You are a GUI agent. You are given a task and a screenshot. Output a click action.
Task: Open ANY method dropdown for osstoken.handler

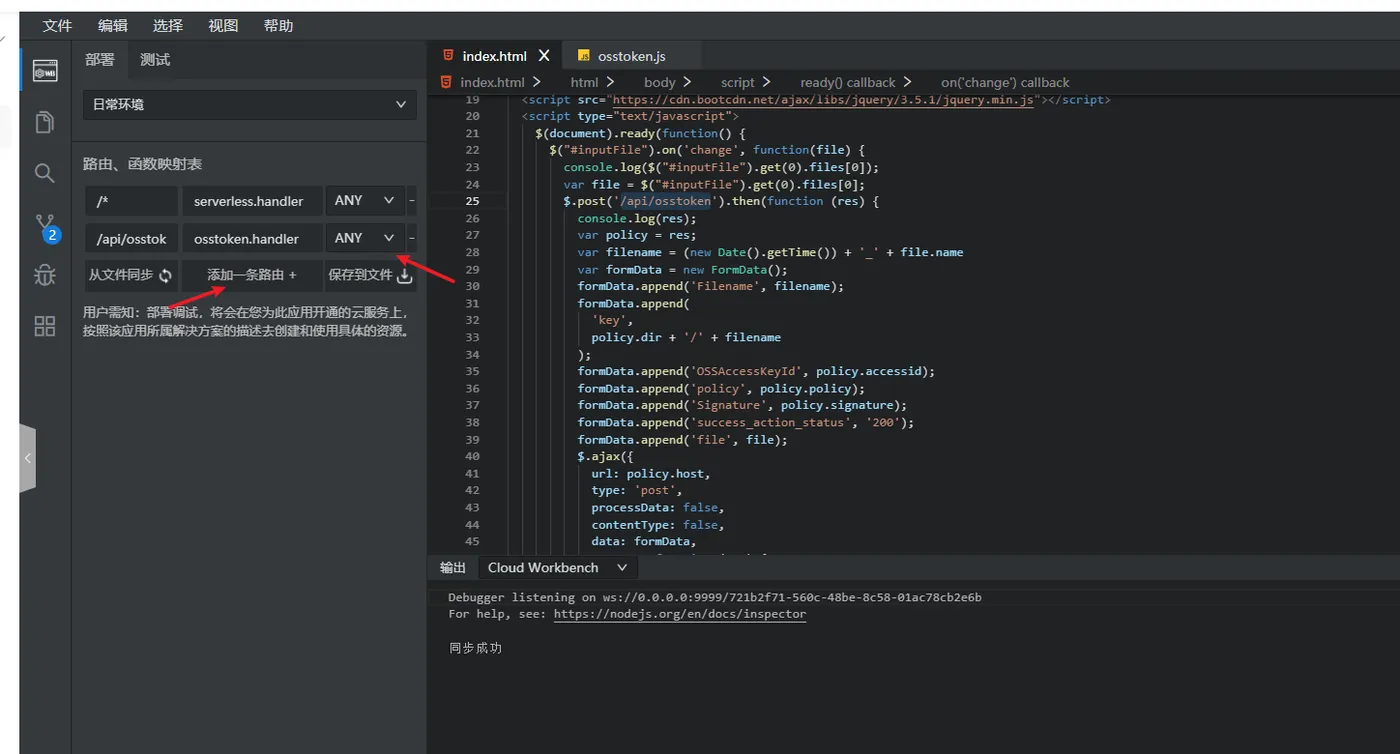[365, 238]
